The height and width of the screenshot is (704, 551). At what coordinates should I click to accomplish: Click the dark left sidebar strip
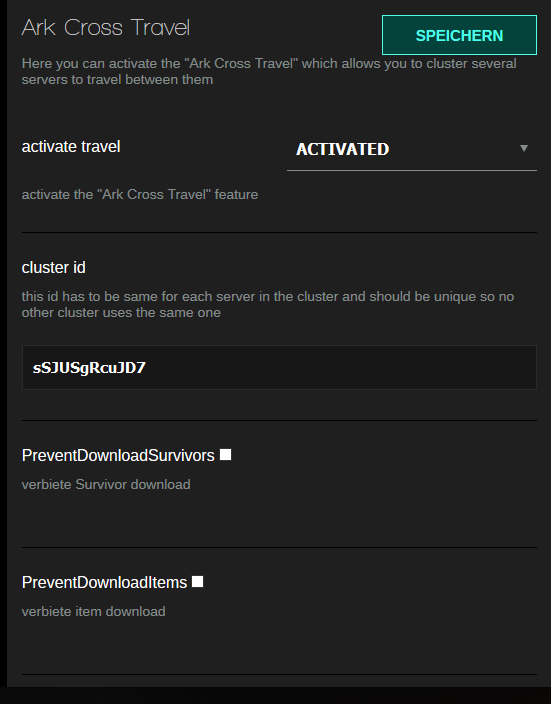coord(3,341)
